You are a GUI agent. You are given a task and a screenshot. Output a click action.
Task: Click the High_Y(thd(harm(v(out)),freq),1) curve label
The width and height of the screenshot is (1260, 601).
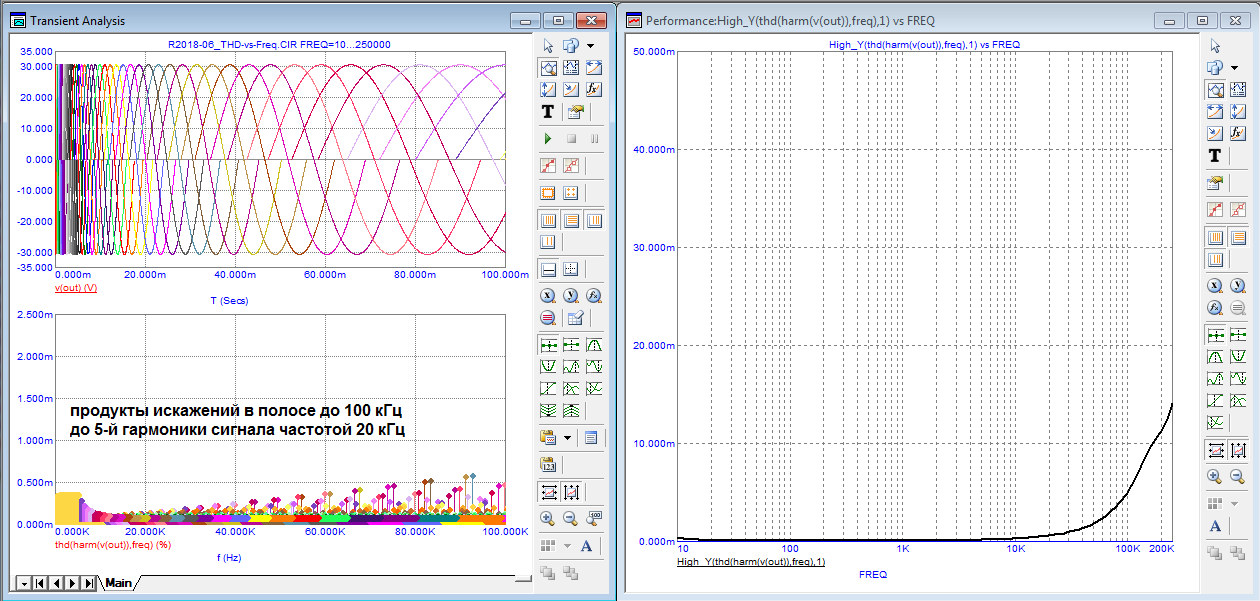751,562
